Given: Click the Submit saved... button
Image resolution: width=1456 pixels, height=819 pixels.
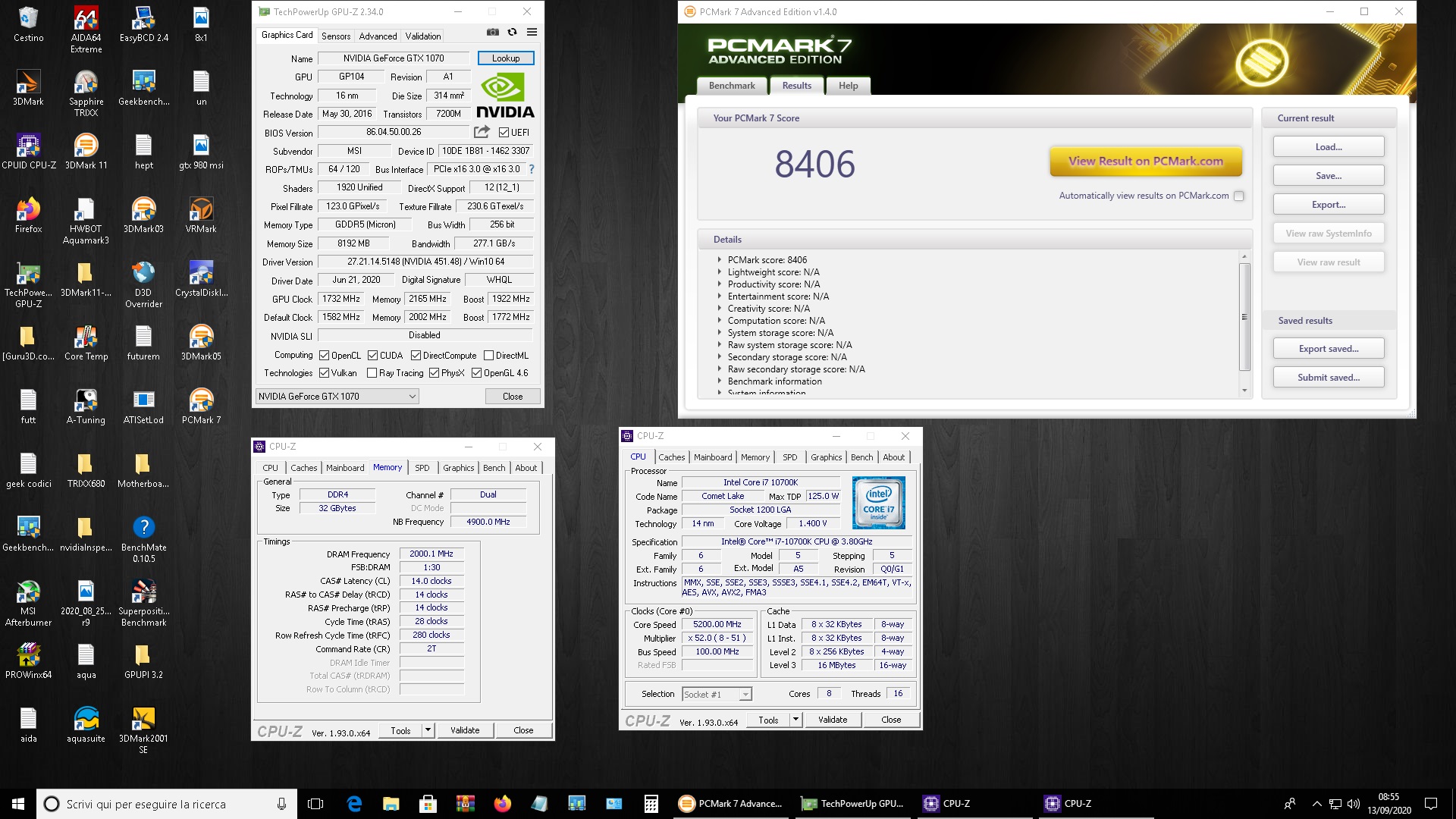Looking at the screenshot, I should 1329,378.
